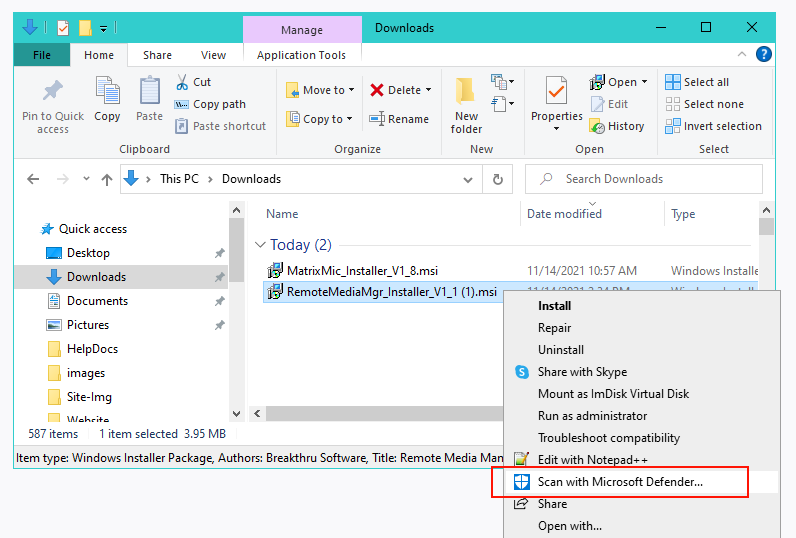Click the Help question mark icon

click(x=764, y=54)
